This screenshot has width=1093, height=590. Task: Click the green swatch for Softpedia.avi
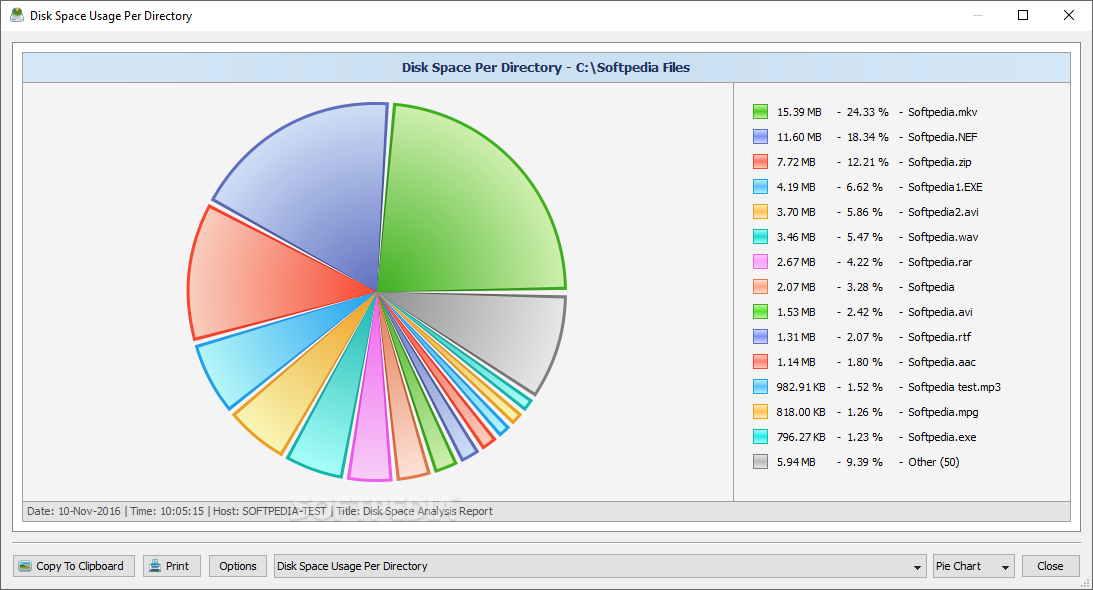[x=760, y=312]
